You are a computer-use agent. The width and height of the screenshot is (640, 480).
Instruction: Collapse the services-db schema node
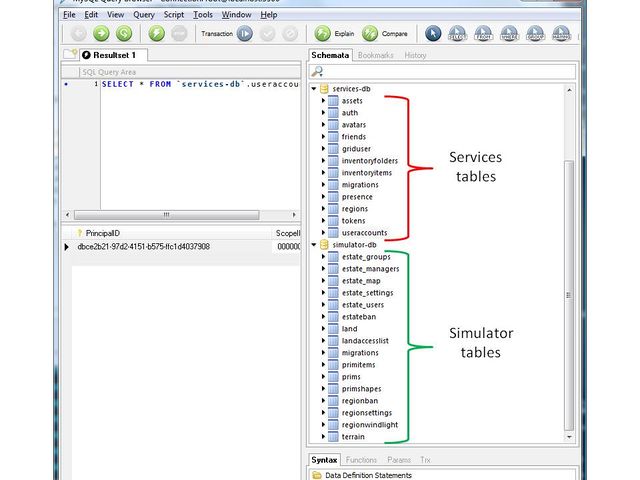point(313,89)
